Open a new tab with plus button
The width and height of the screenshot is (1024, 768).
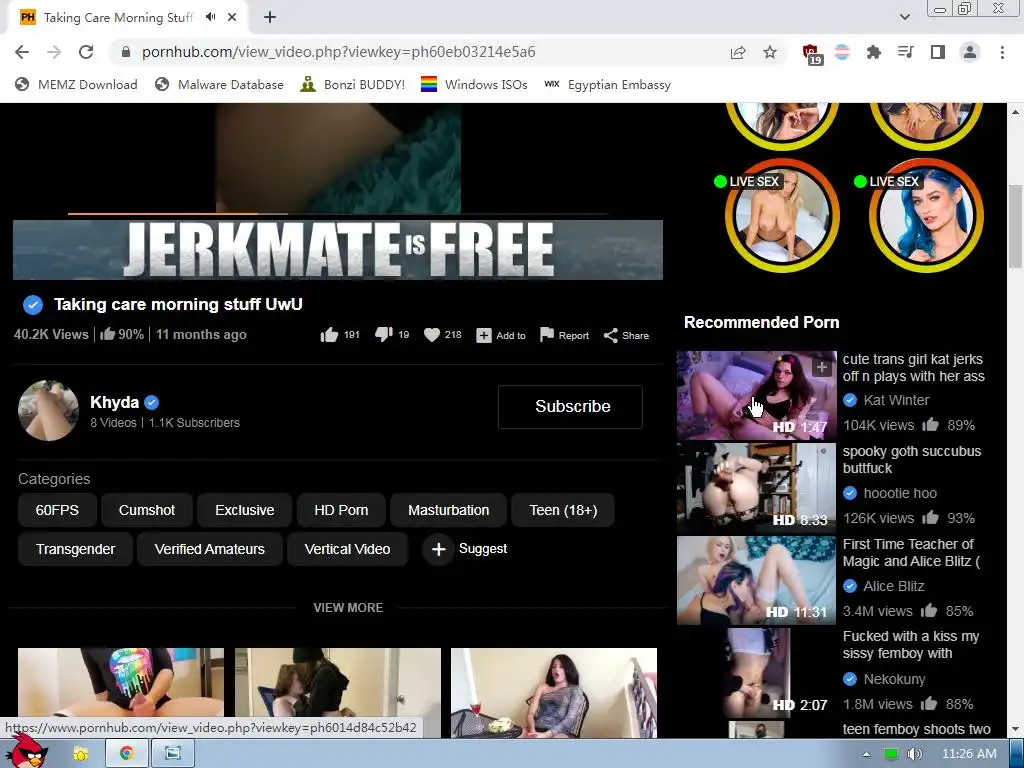[x=270, y=18]
